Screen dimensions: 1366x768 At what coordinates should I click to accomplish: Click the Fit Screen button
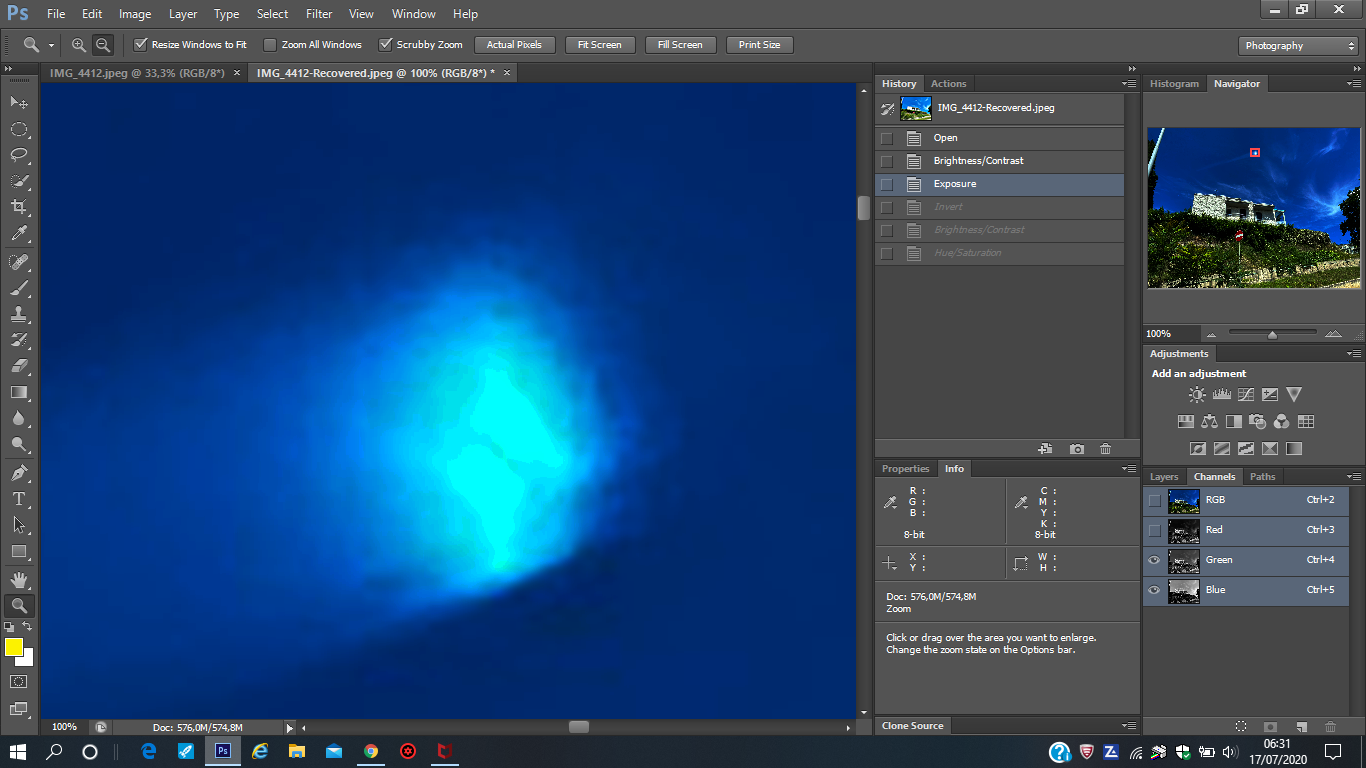point(599,45)
